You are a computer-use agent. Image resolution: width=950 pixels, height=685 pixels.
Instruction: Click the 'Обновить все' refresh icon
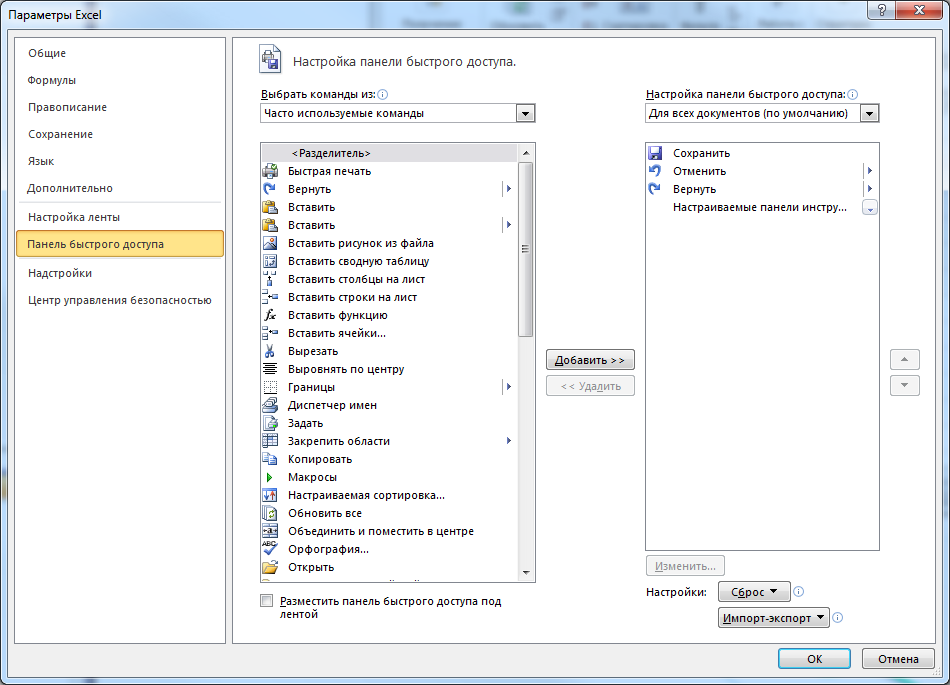(270, 513)
